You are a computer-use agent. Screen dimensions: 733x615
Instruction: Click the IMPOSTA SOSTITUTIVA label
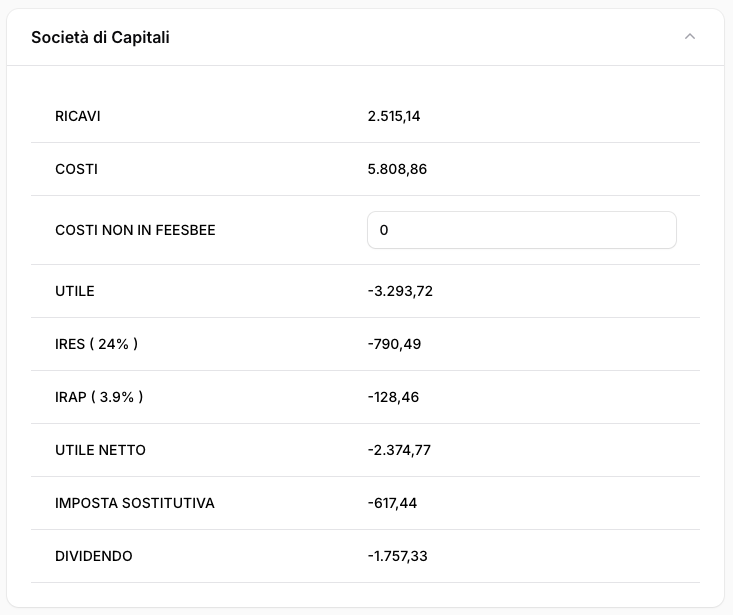[135, 503]
